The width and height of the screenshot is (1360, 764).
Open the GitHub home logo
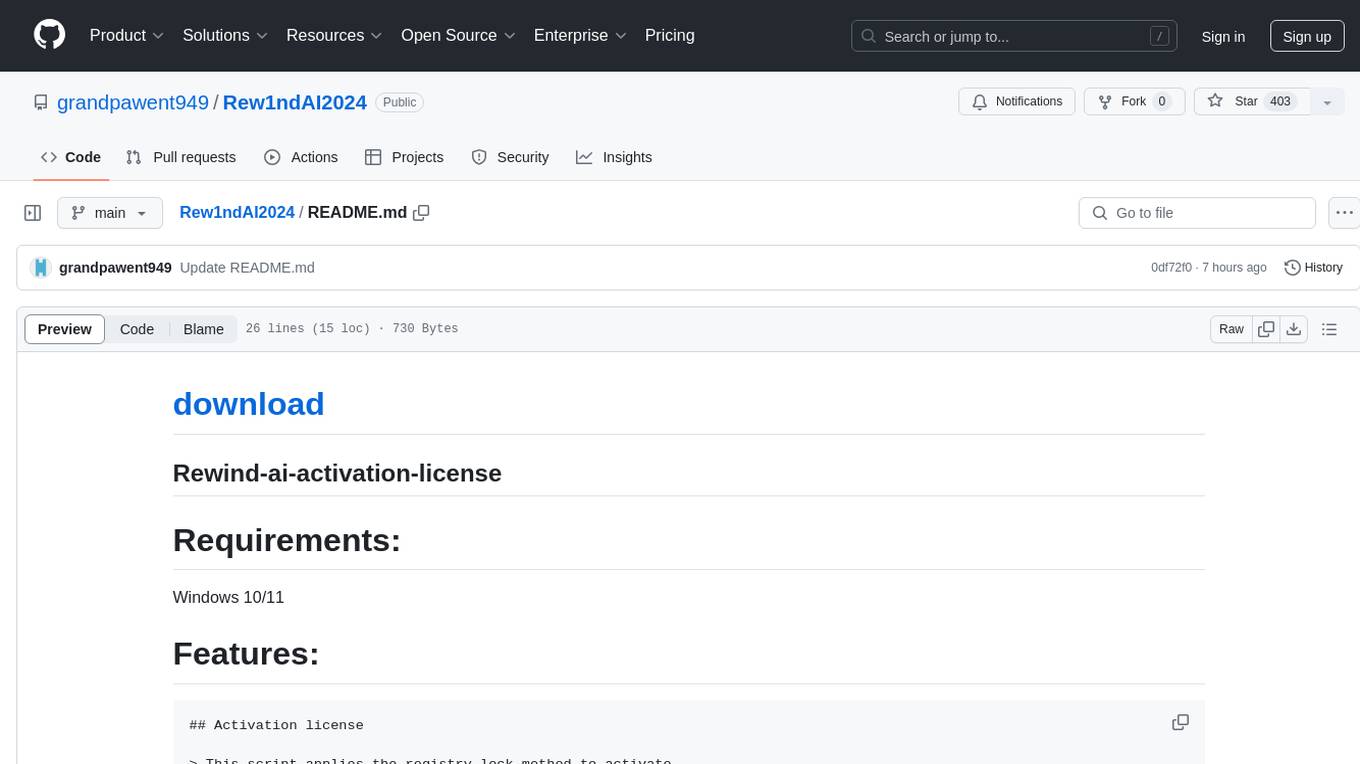(50, 35)
